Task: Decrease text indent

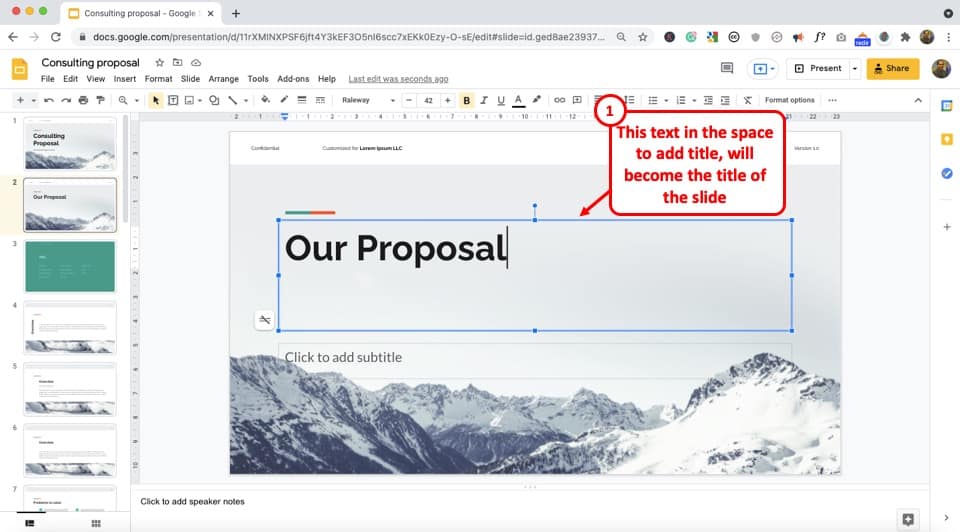Action: coord(708,100)
